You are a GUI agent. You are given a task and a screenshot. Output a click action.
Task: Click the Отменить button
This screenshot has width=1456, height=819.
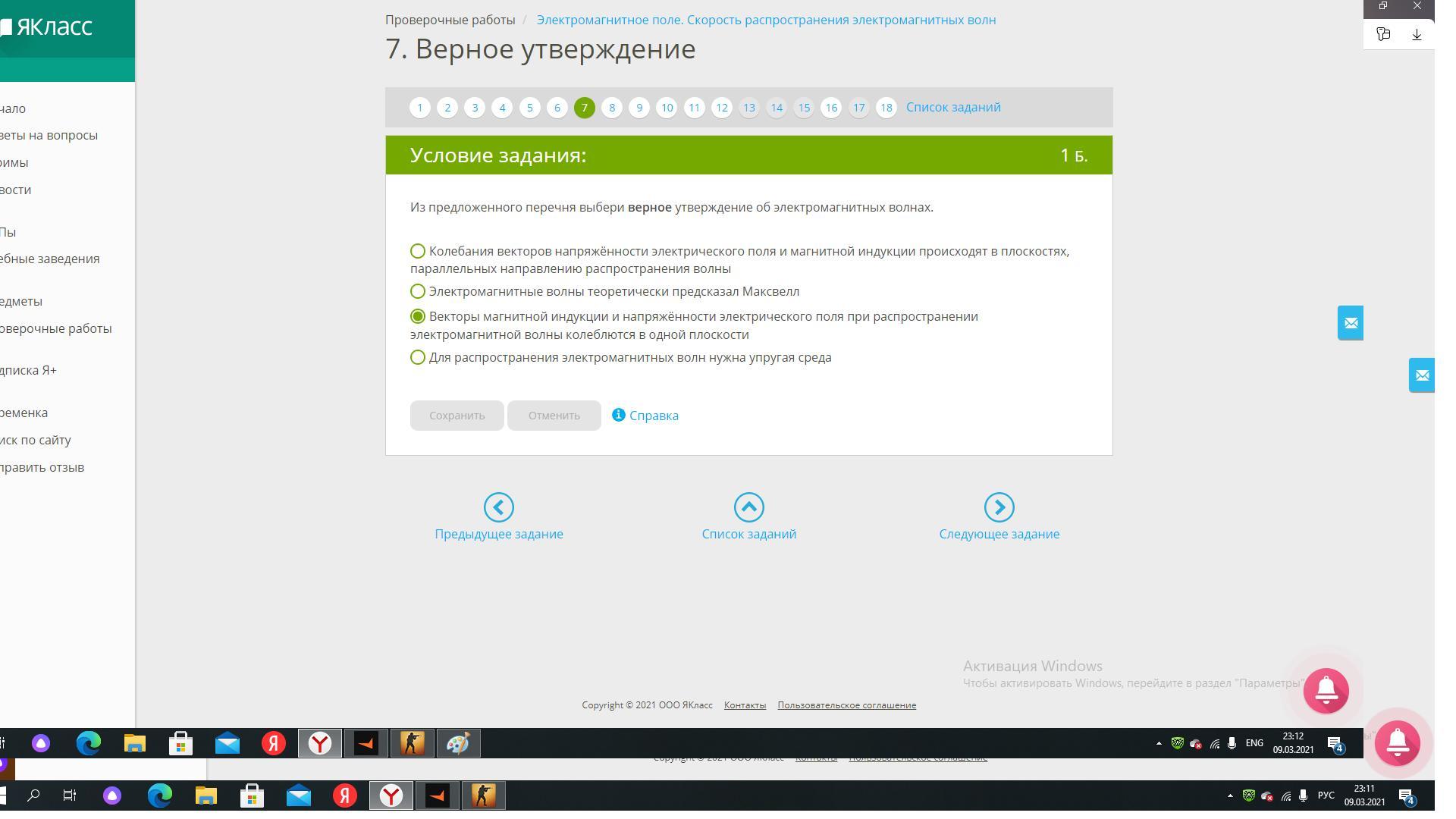coord(554,416)
